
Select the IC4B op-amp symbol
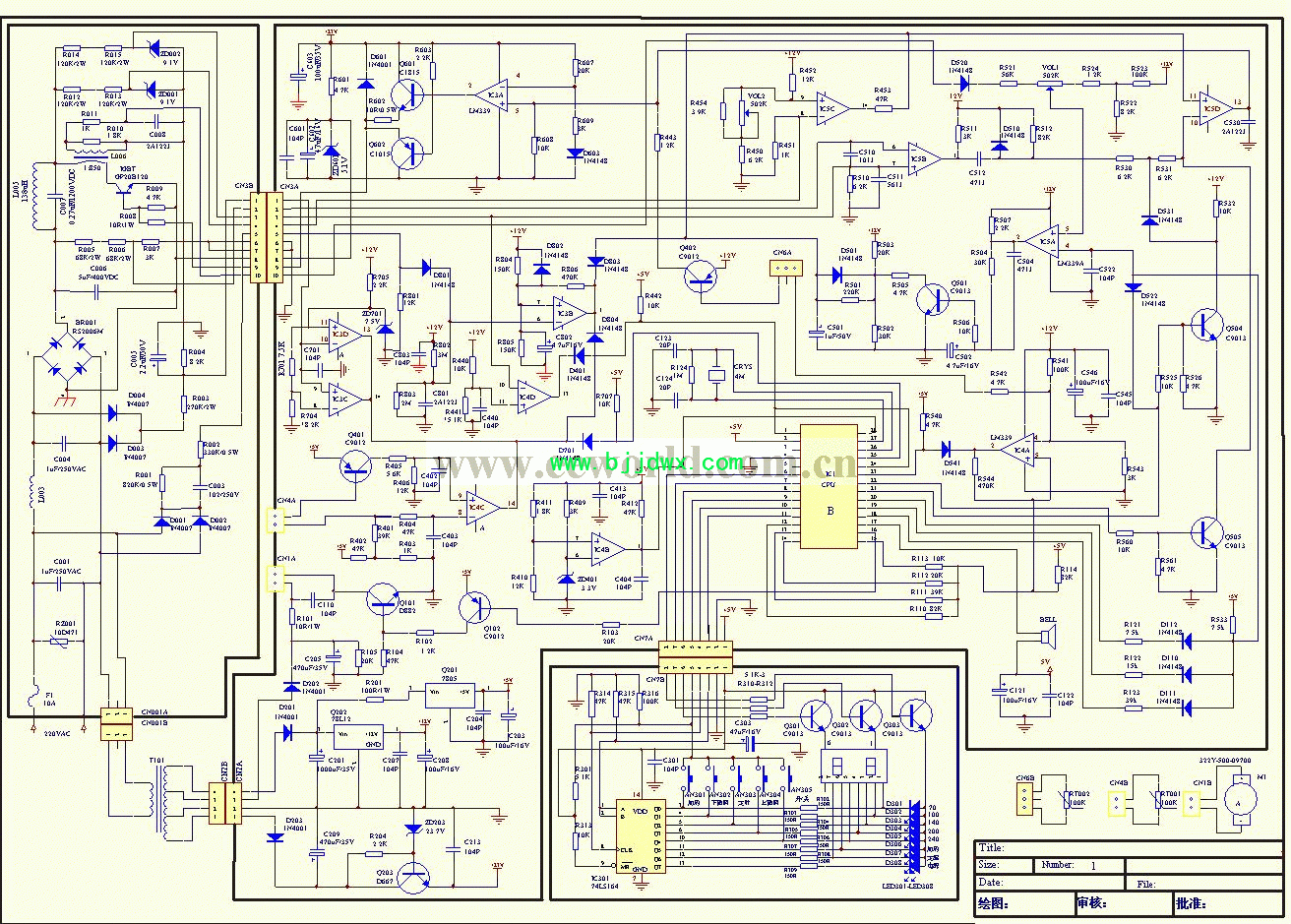607,549
